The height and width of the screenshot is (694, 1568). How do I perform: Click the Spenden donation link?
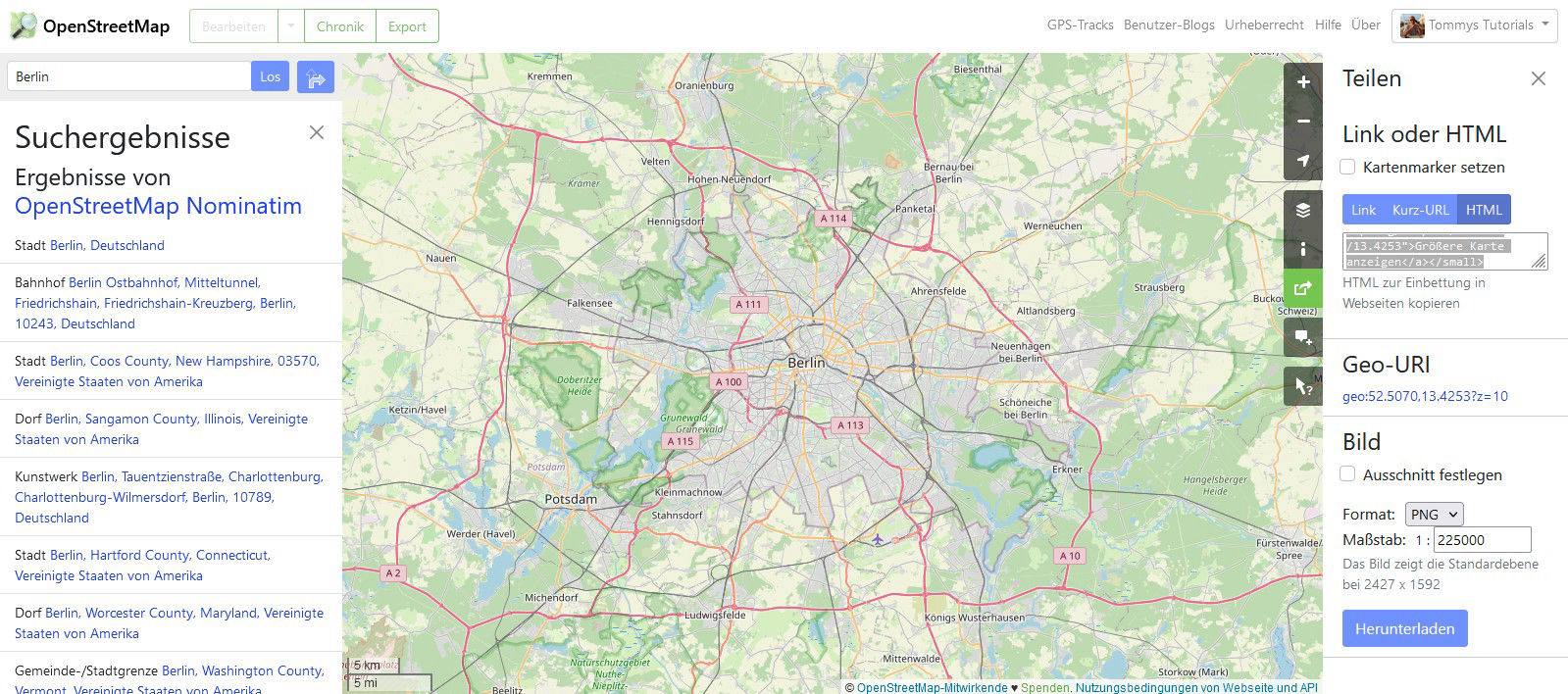tap(1044, 687)
